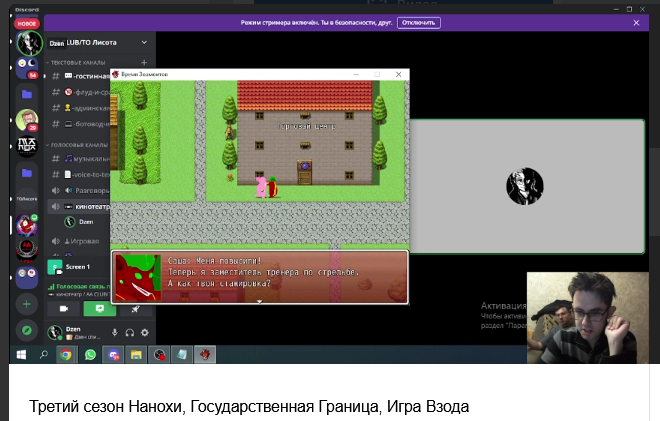This screenshot has height=421, width=660.
Task: Expand the server folder with two face icons
Action: (27, 277)
